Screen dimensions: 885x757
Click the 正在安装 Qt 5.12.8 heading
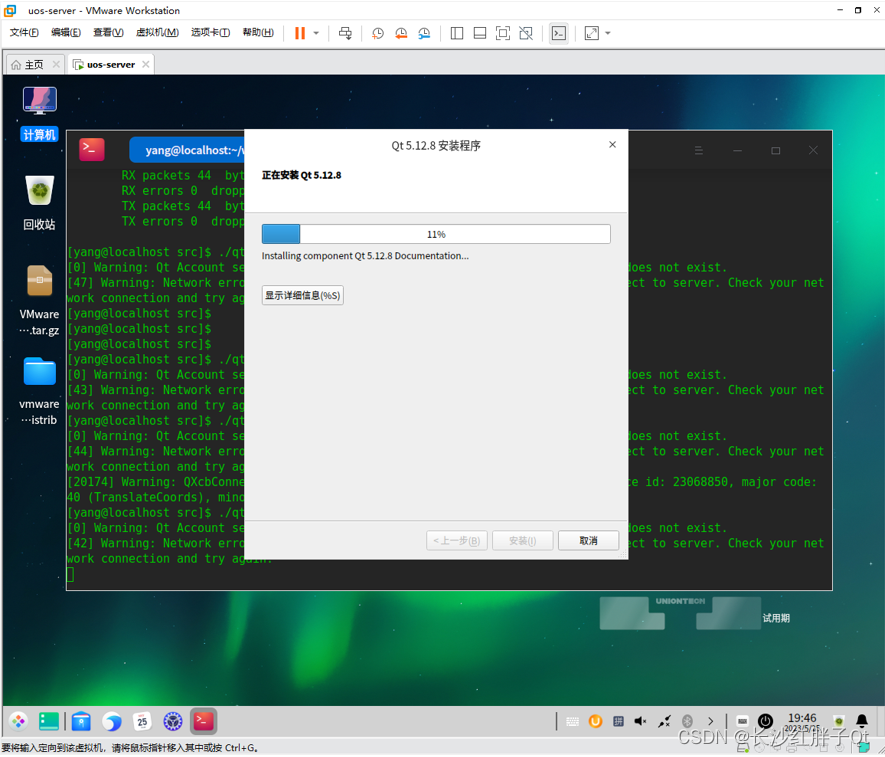click(301, 175)
